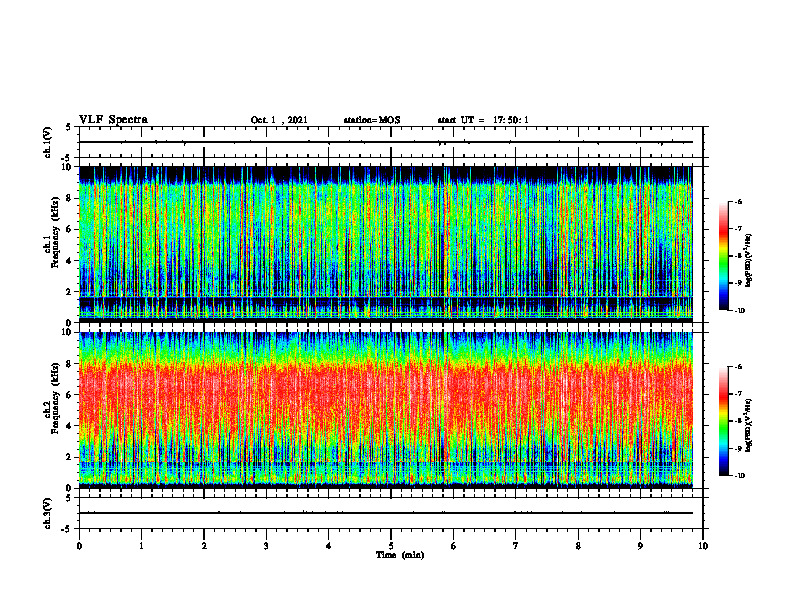Image resolution: width=792 pixels, height=612 pixels.
Task: Click the ch.2 spectrogram color bar
Action: coord(724,421)
